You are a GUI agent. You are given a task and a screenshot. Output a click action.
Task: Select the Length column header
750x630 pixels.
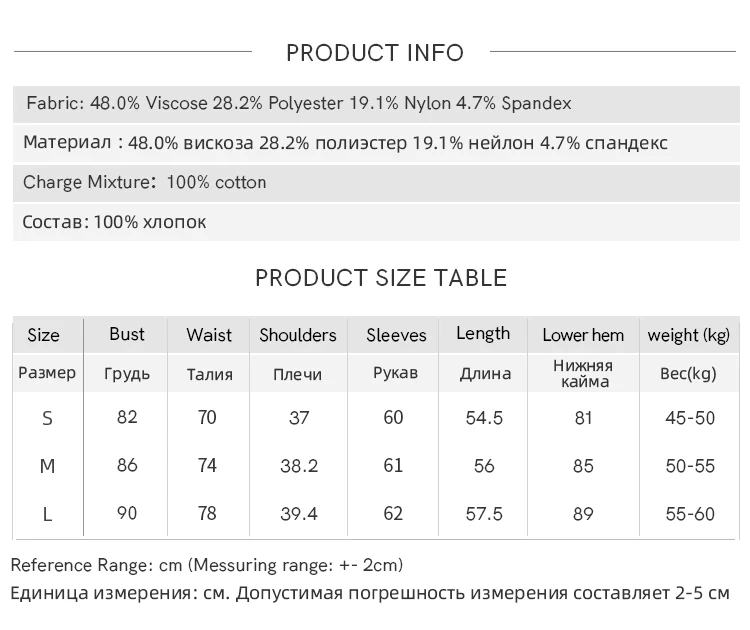483,334
